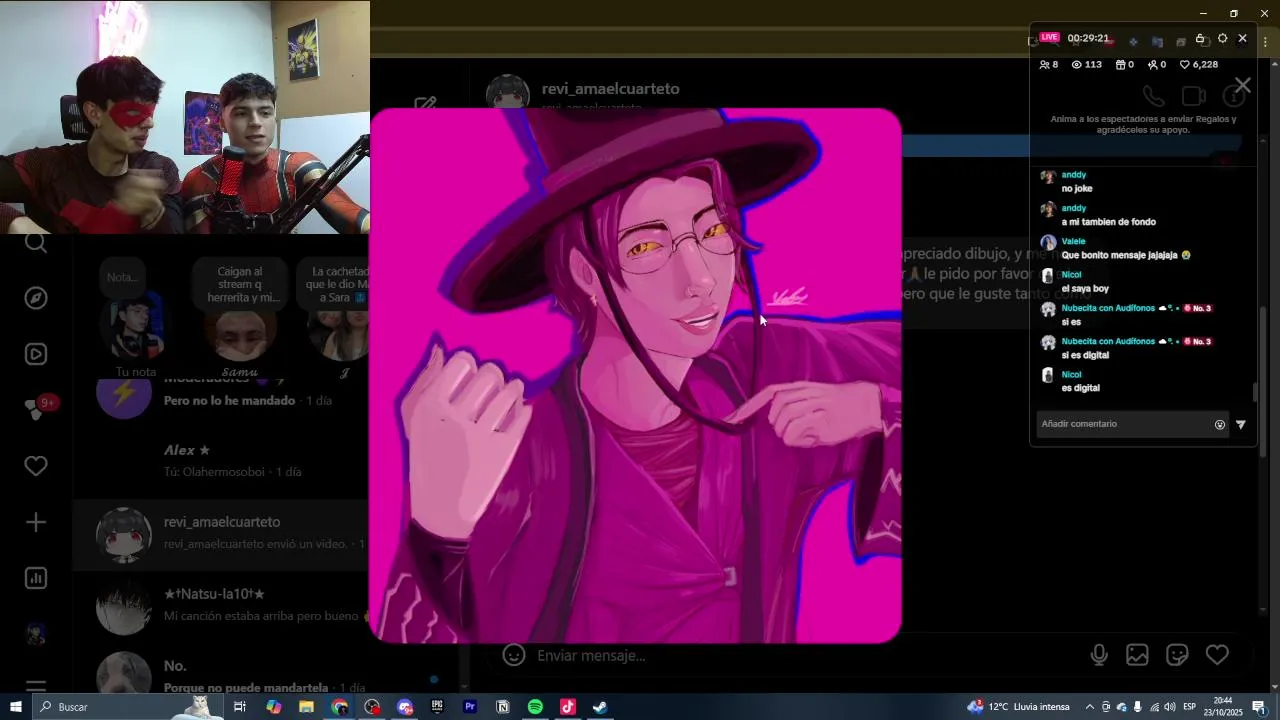The height and width of the screenshot is (720, 1280).
Task: Open the emoji picker in message box
Action: click(x=514, y=655)
